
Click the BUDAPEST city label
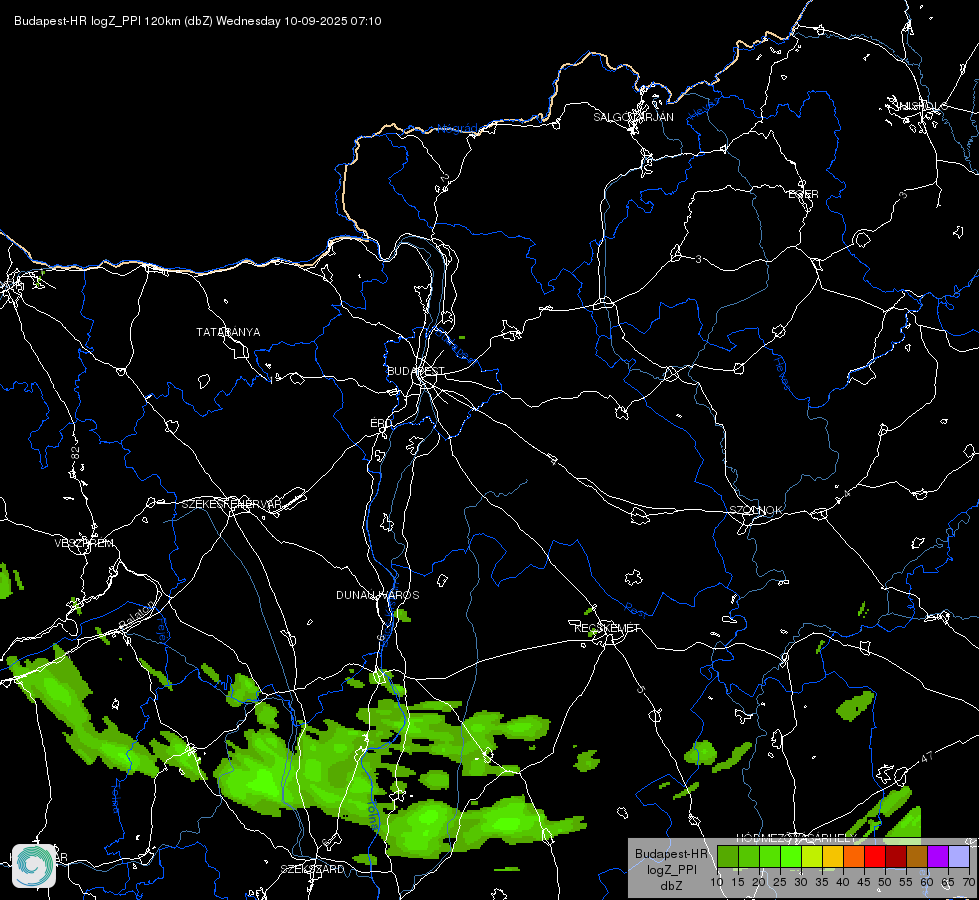click(415, 371)
